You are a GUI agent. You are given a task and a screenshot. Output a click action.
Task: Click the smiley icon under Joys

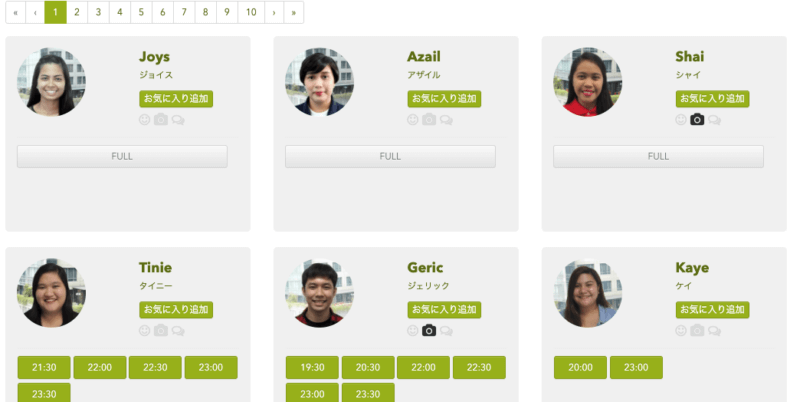click(x=144, y=120)
